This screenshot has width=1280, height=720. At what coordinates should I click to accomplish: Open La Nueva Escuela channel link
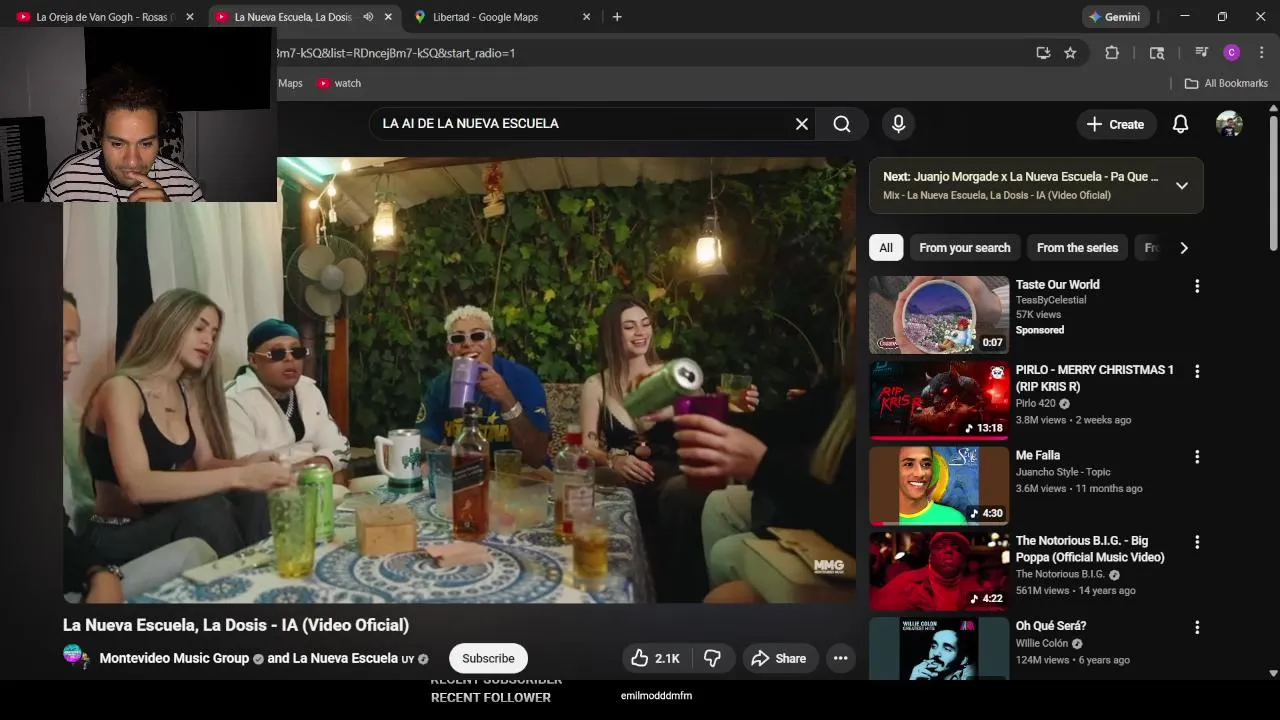point(345,658)
